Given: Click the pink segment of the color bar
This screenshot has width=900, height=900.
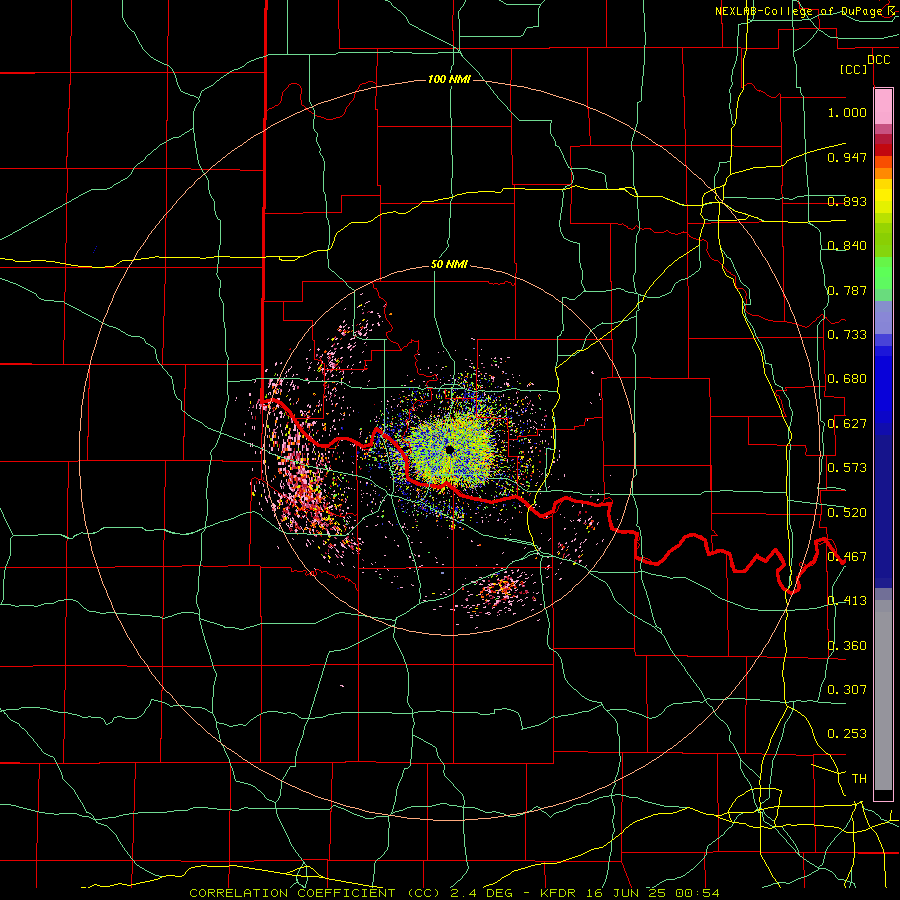Looking at the screenshot, I should pyautogui.click(x=883, y=107).
